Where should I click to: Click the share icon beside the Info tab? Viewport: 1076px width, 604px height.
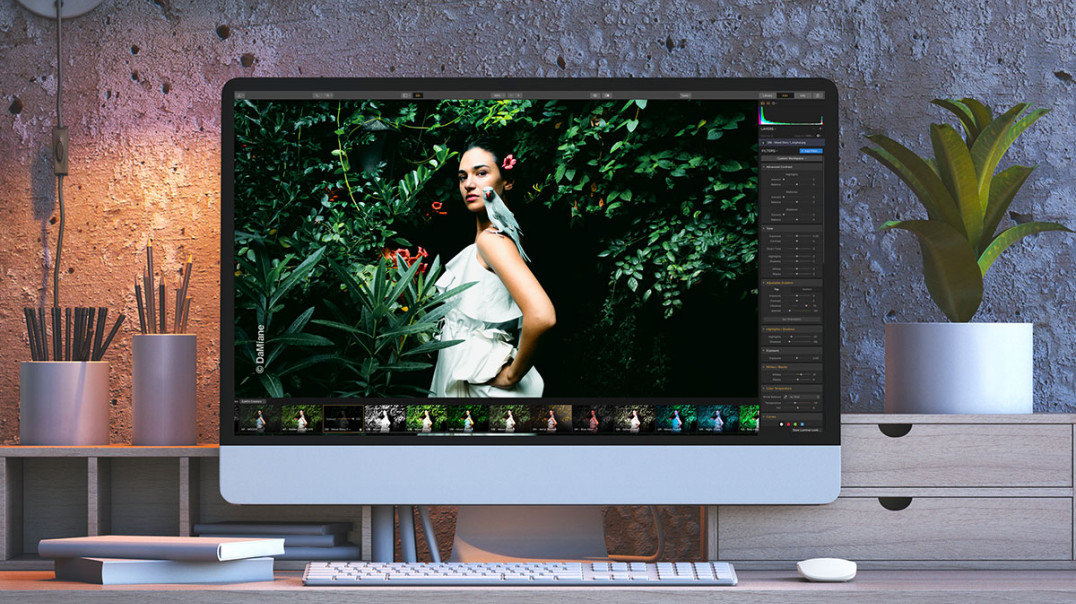pos(818,95)
